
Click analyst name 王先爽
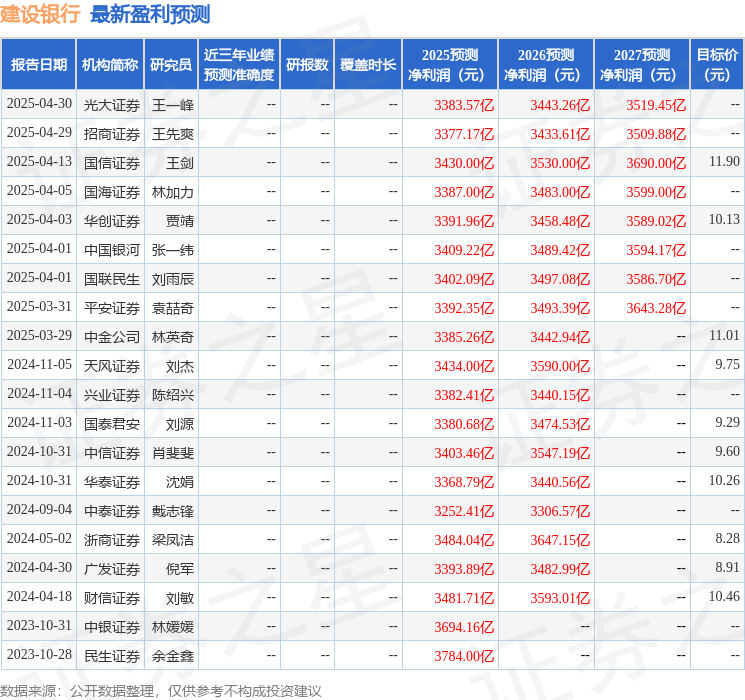[x=173, y=134]
